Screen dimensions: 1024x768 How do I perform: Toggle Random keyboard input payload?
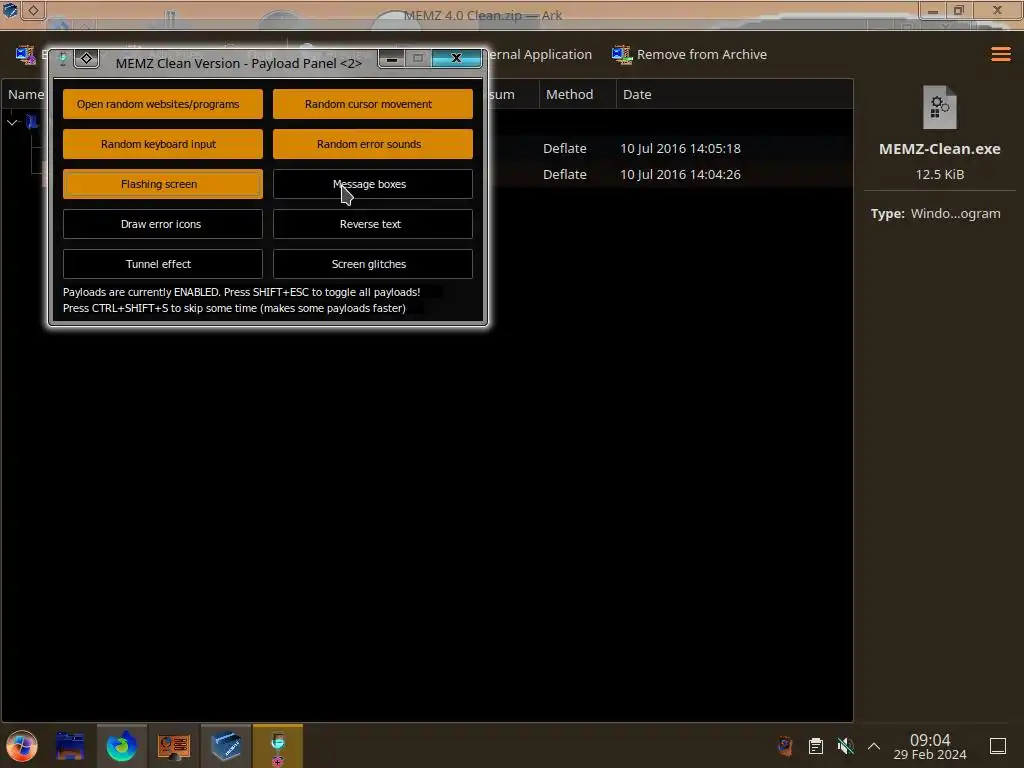163,144
